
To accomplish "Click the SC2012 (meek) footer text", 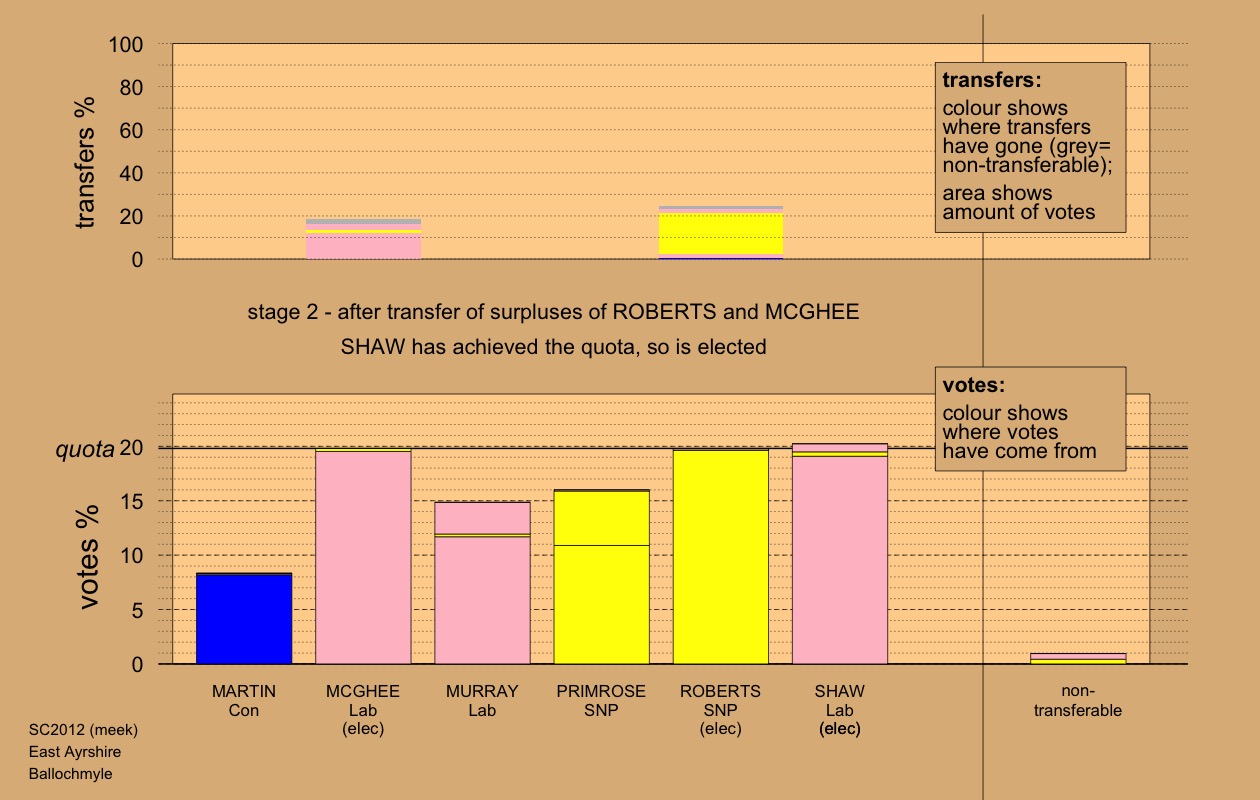I will point(84,730).
